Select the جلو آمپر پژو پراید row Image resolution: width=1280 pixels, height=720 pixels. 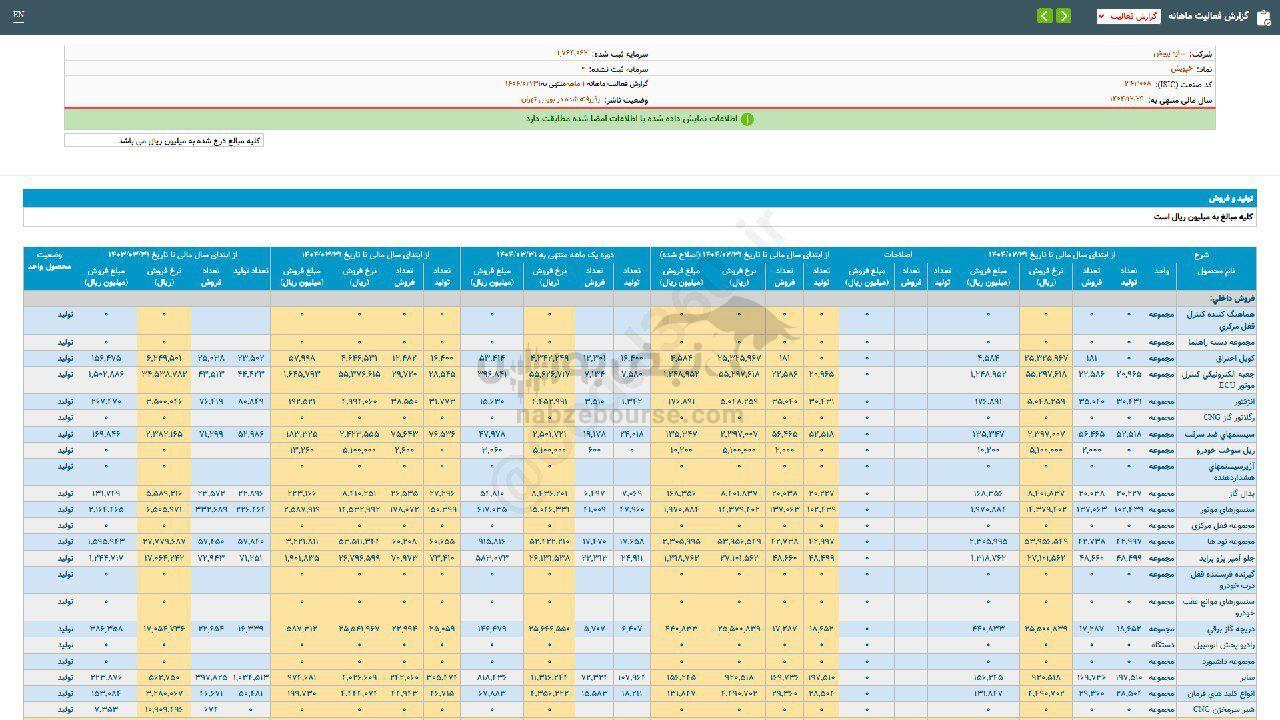[x=1217, y=556]
